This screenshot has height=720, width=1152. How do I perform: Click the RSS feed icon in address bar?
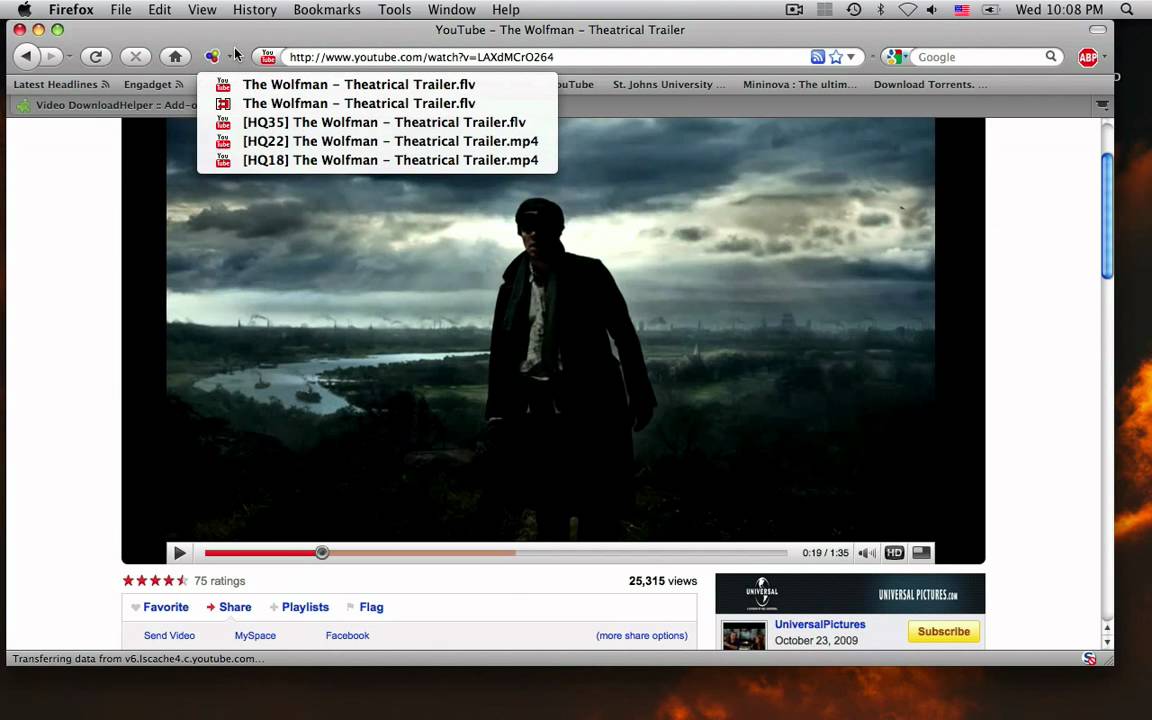pyautogui.click(x=818, y=57)
